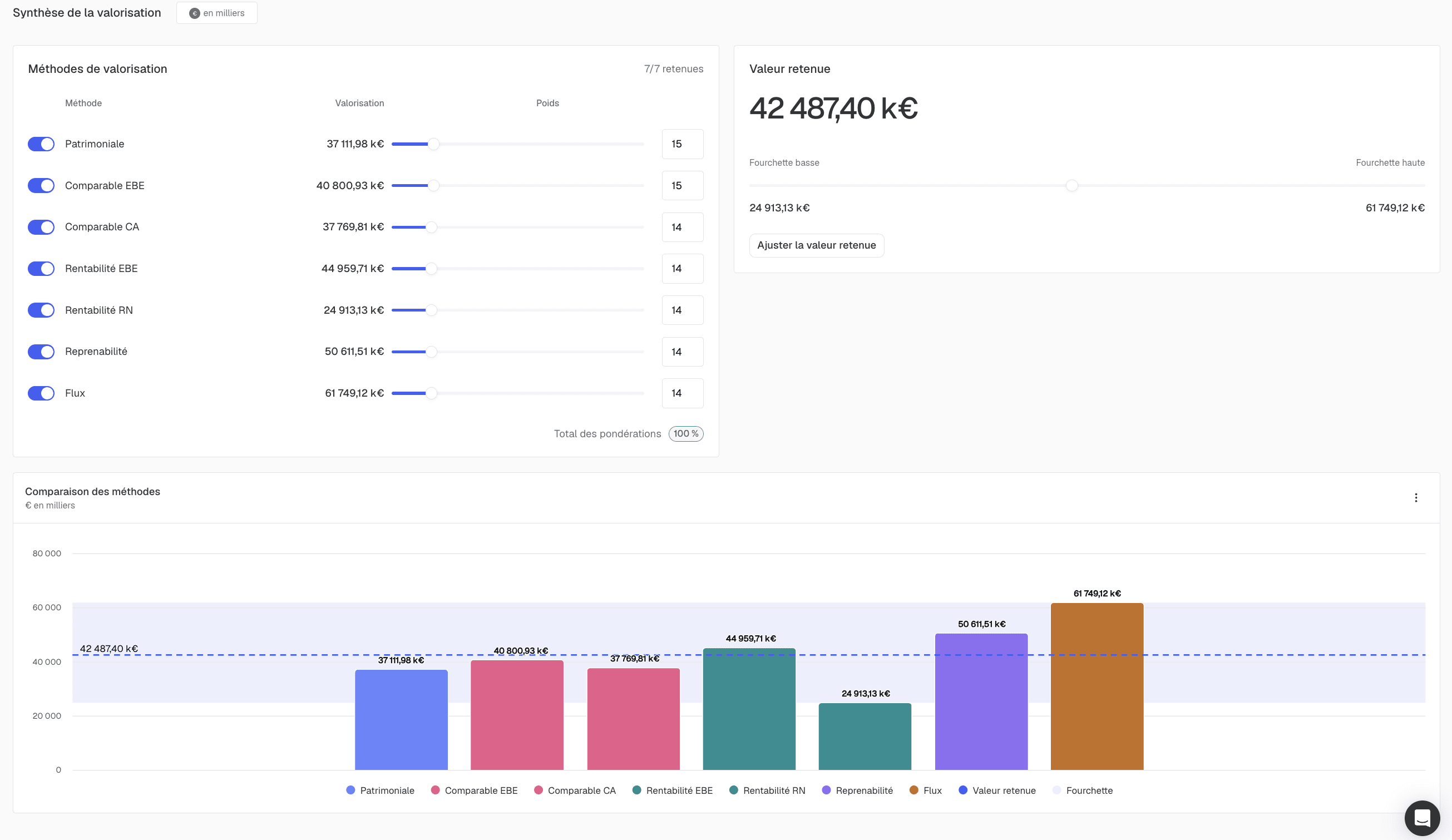The height and width of the screenshot is (840, 1452).
Task: Click Comparable EBE legend dot
Action: pos(435,790)
